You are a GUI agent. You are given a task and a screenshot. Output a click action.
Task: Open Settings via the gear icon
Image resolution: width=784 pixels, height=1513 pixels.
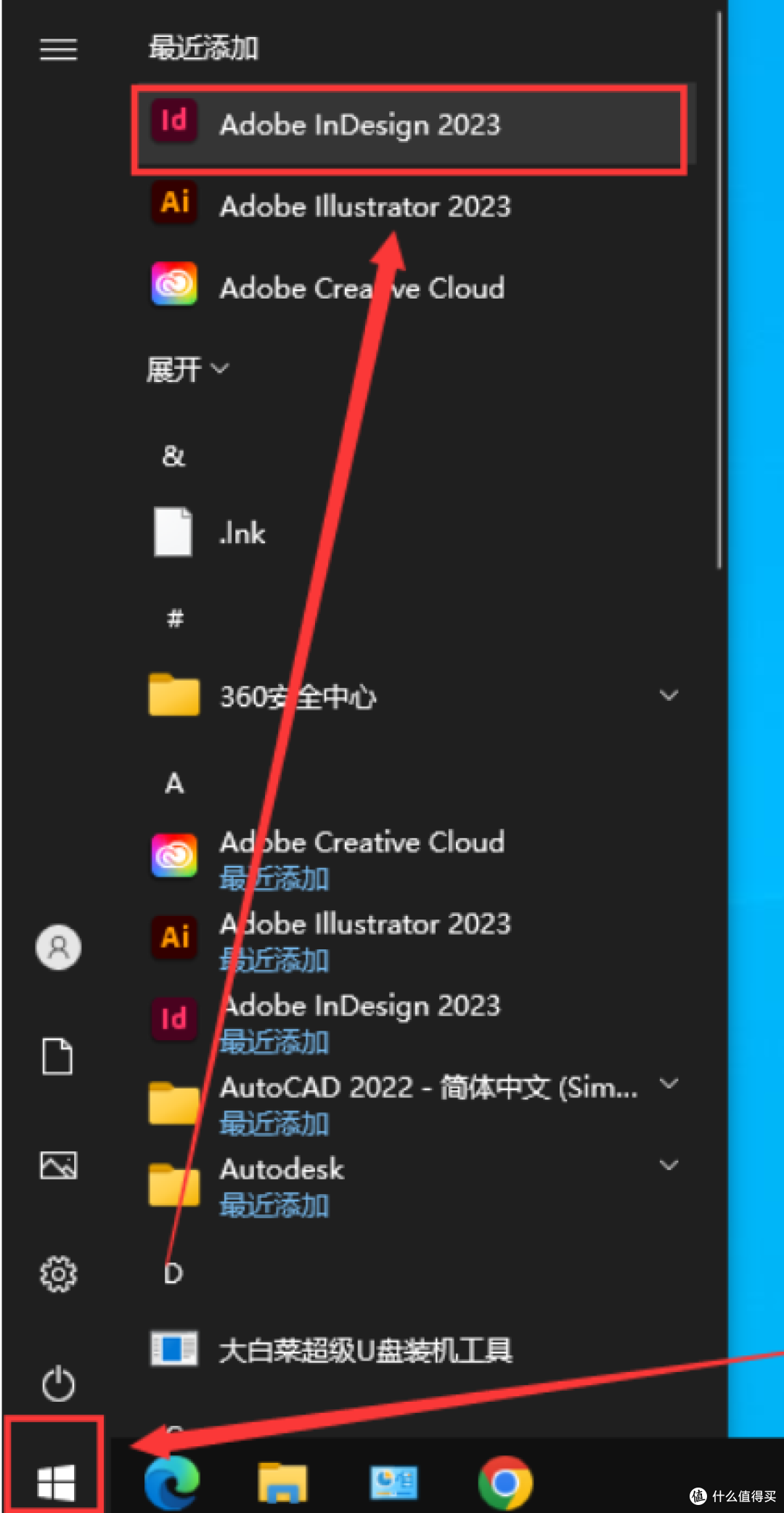tap(58, 1274)
